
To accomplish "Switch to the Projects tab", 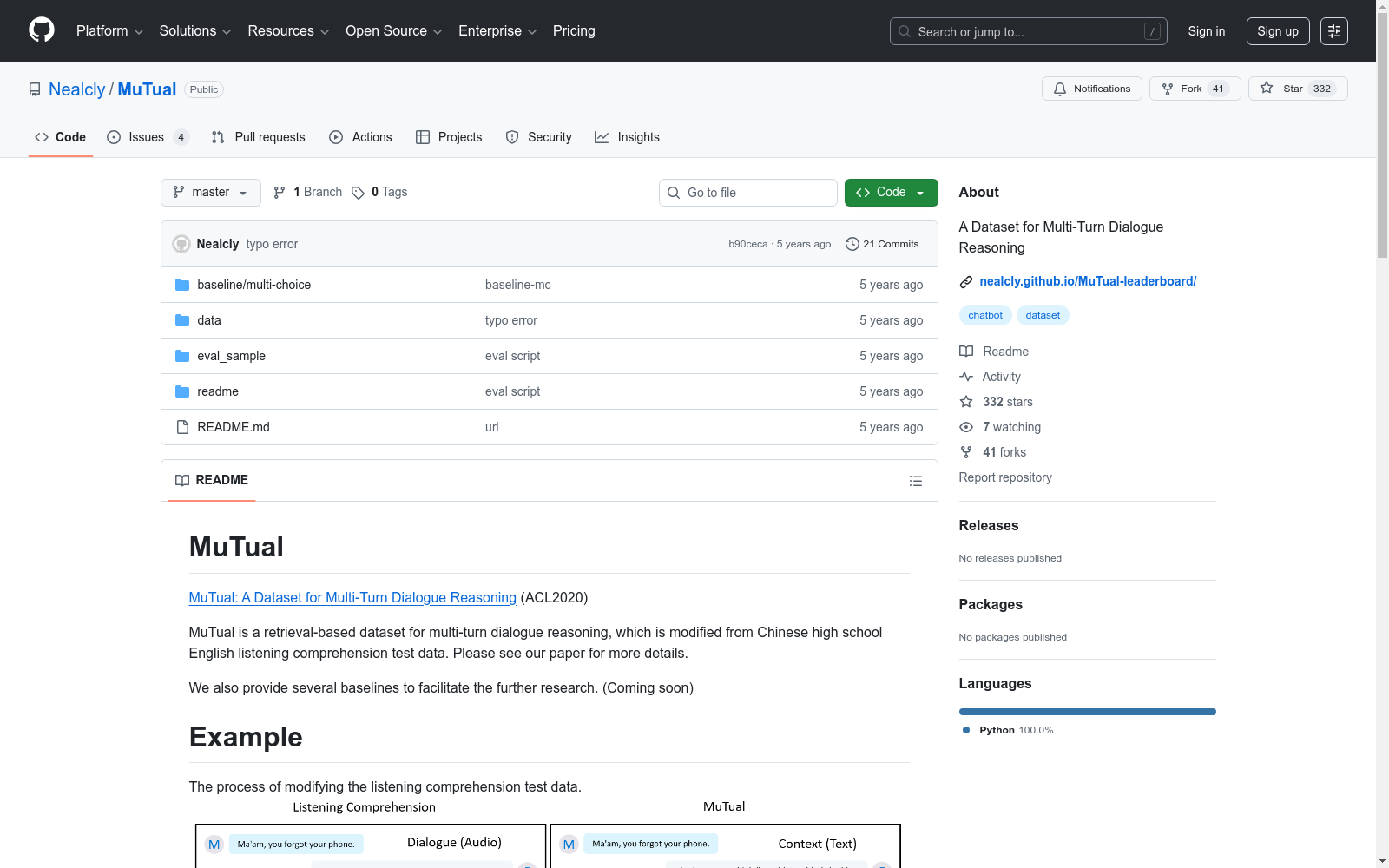I will point(449,137).
